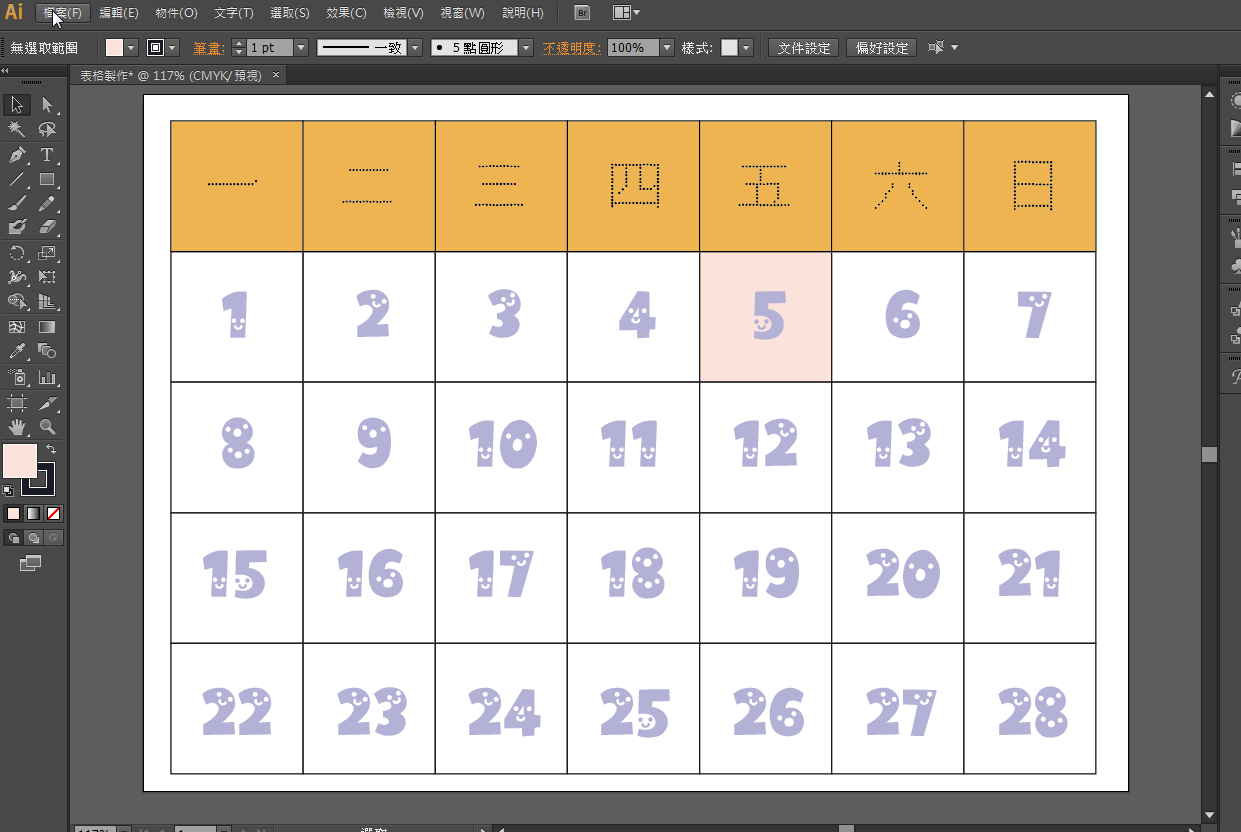Click the large fill color swatch
Image resolution: width=1241 pixels, height=832 pixels.
(20, 461)
